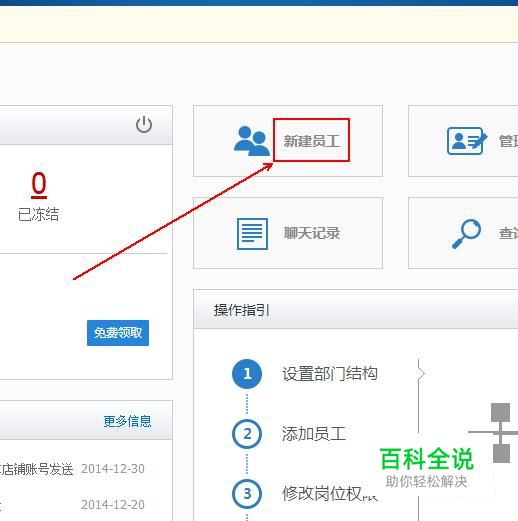
Task: Click the date 2014-12-20
Action: (113, 505)
